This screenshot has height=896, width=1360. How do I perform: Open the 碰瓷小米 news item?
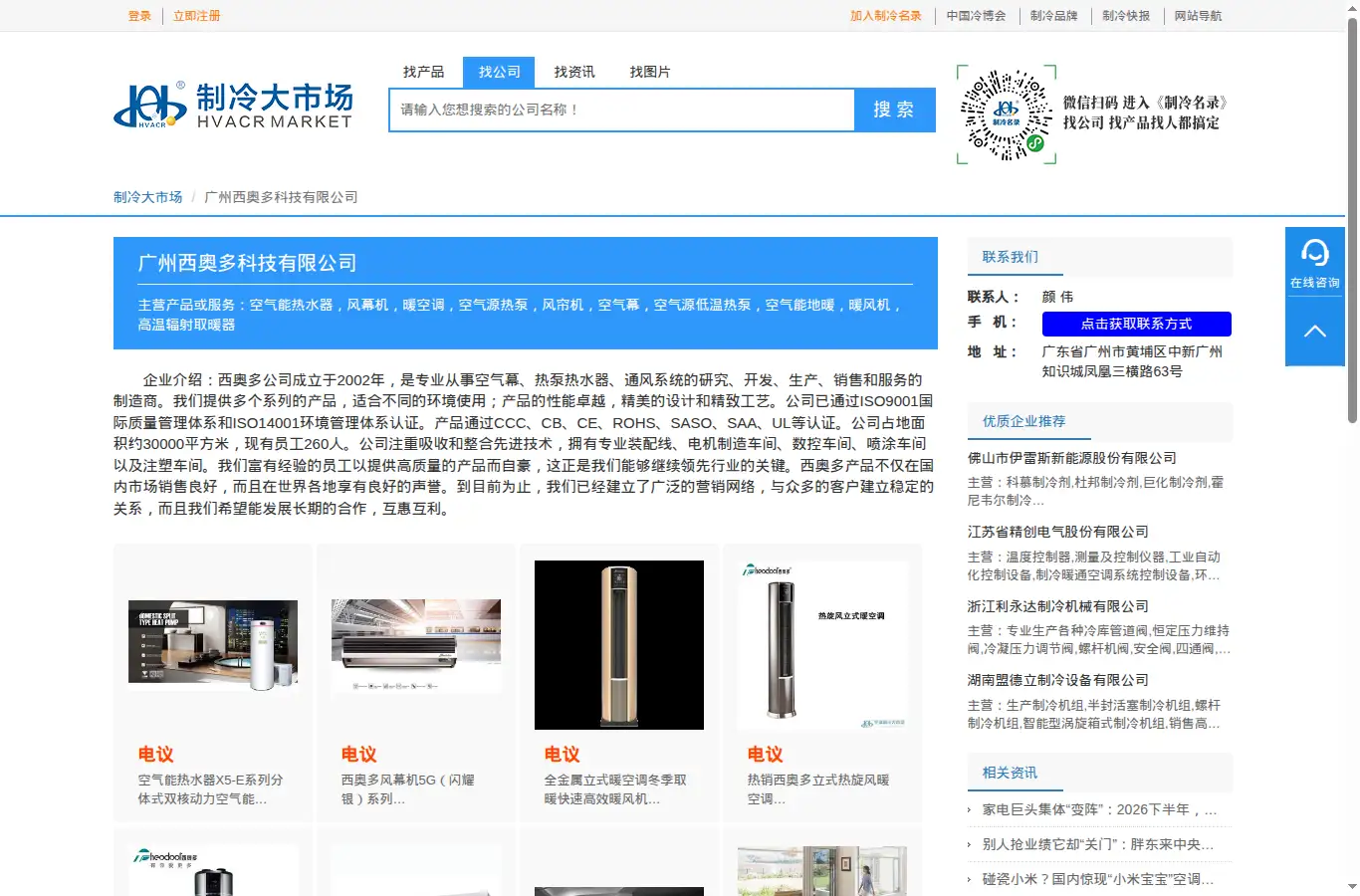1098,879
